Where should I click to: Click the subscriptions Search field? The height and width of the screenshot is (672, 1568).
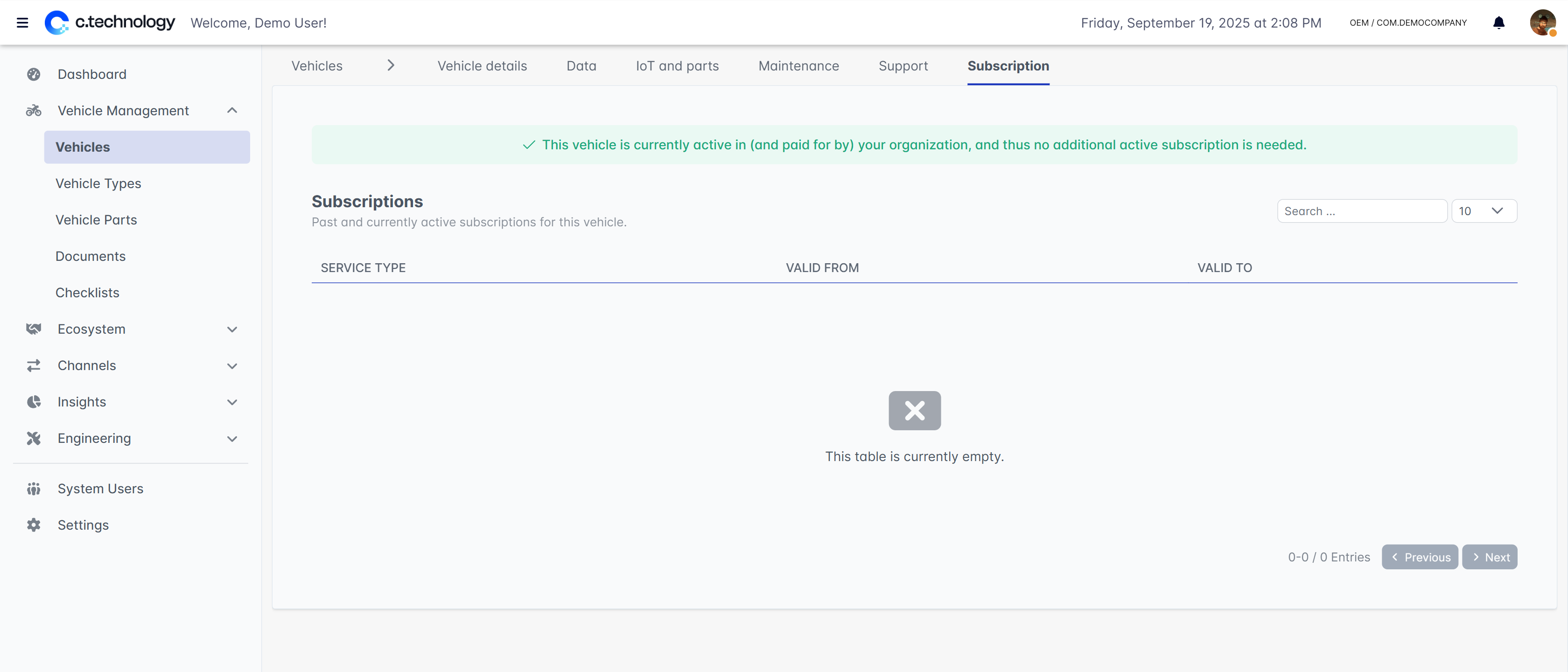(x=1361, y=211)
